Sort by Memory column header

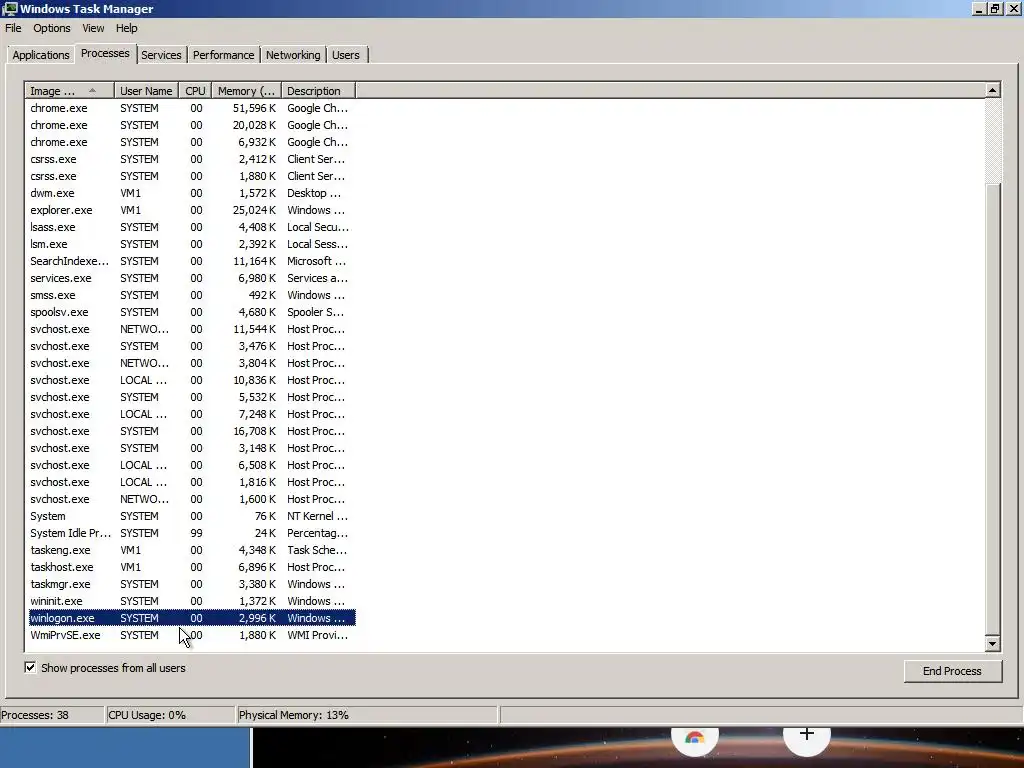pyautogui.click(x=246, y=91)
